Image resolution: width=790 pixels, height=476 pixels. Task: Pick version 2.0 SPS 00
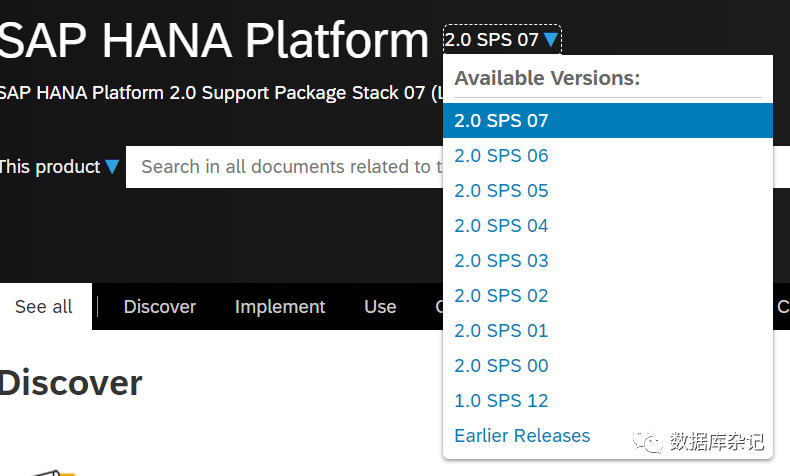pyautogui.click(x=501, y=366)
